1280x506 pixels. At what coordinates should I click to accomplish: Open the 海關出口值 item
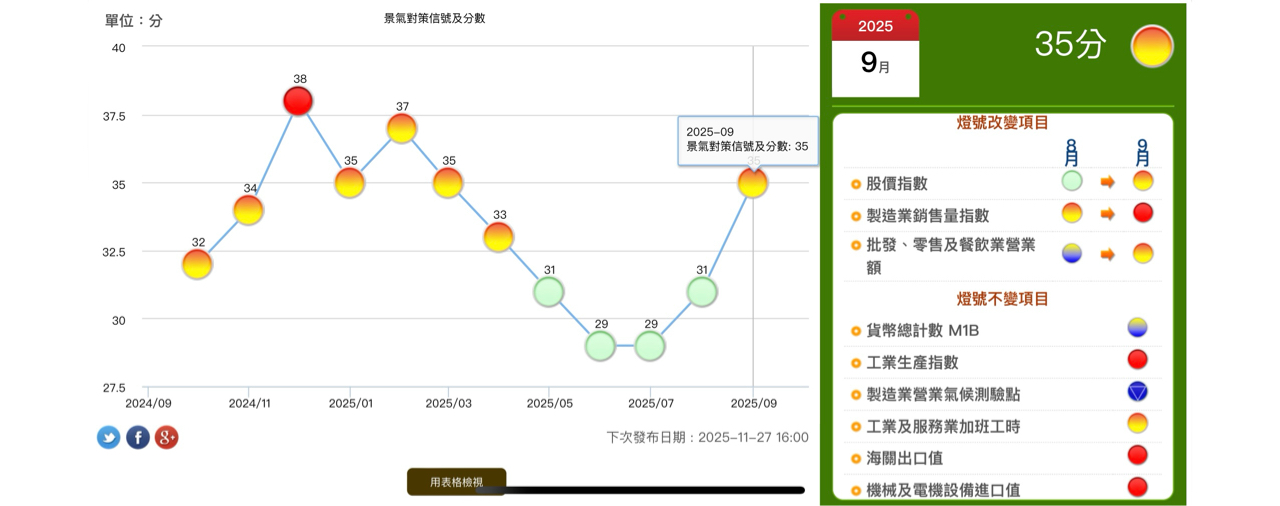click(904, 458)
